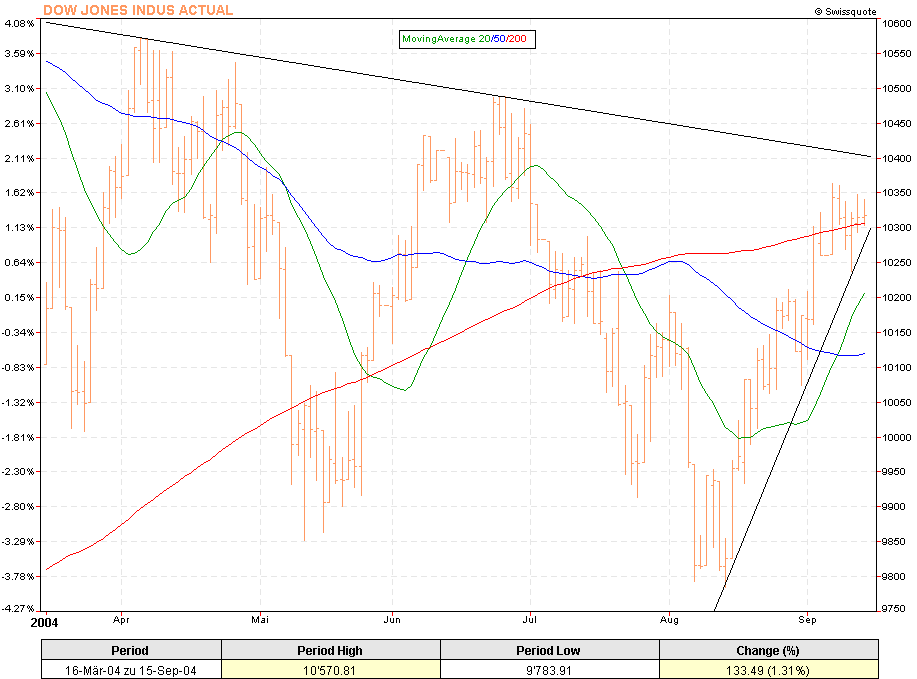Click the Aug month label

[669, 620]
